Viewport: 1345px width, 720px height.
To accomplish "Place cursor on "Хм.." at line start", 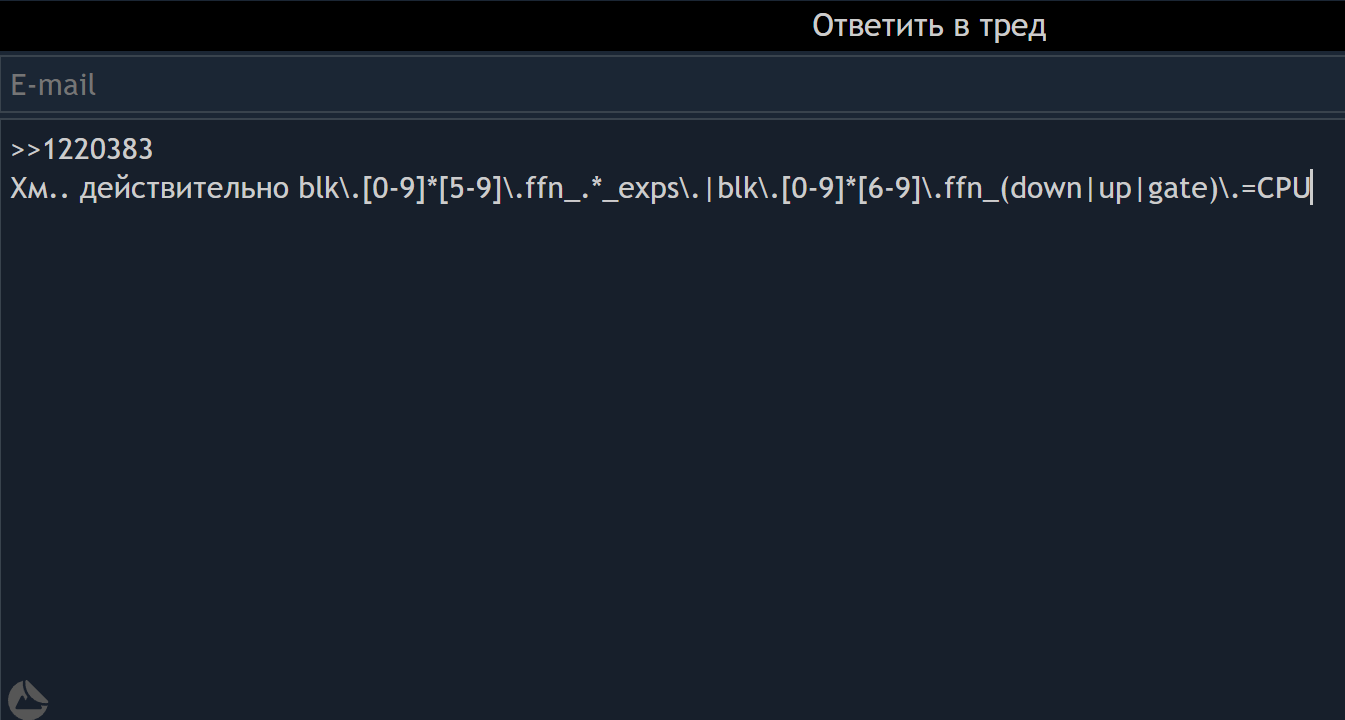I will [x=41, y=189].
